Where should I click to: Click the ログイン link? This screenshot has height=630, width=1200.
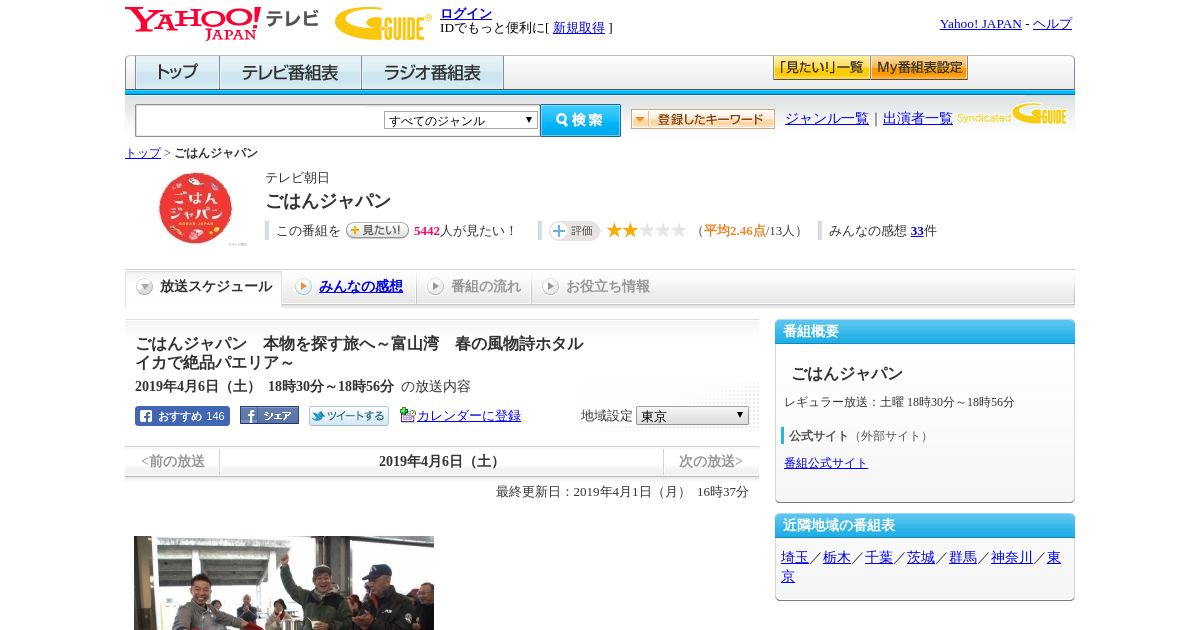[x=466, y=13]
